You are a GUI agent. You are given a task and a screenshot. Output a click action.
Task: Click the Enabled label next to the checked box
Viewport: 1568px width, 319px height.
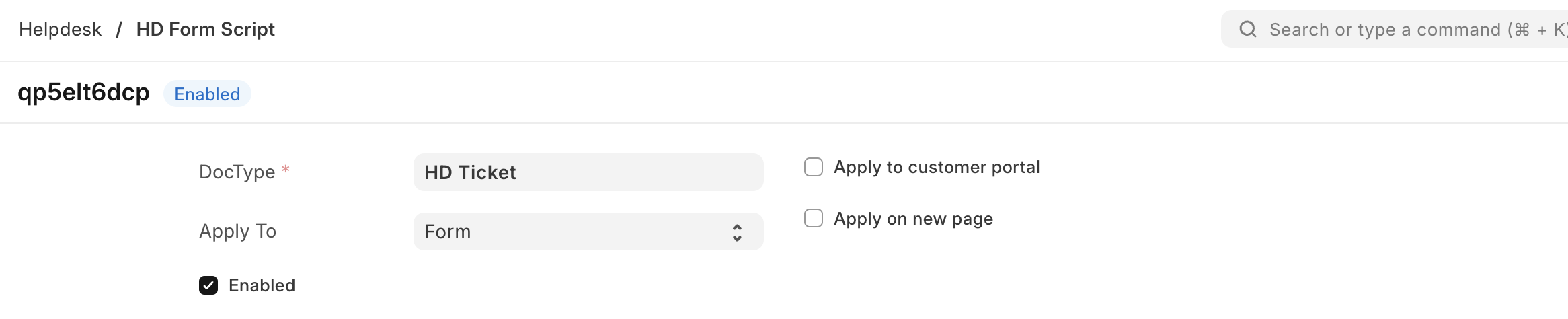(x=262, y=285)
